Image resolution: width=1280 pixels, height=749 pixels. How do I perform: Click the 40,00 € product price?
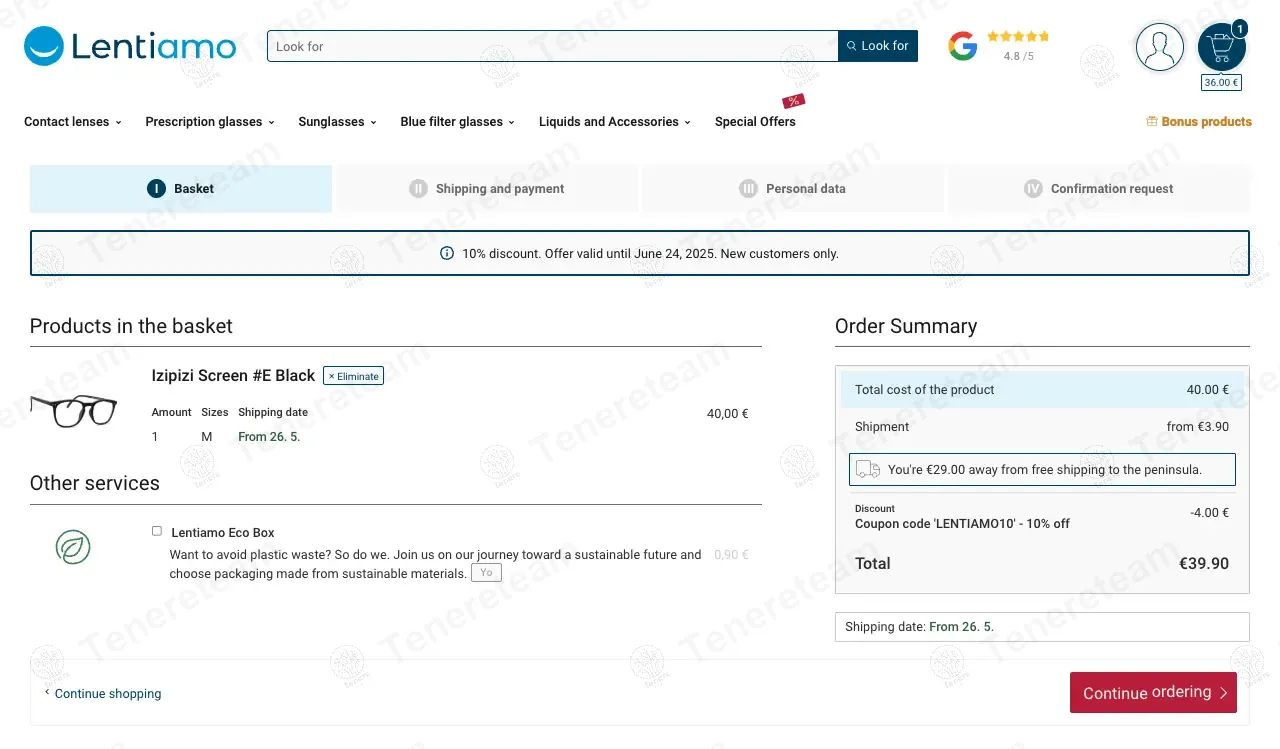pyautogui.click(x=728, y=414)
